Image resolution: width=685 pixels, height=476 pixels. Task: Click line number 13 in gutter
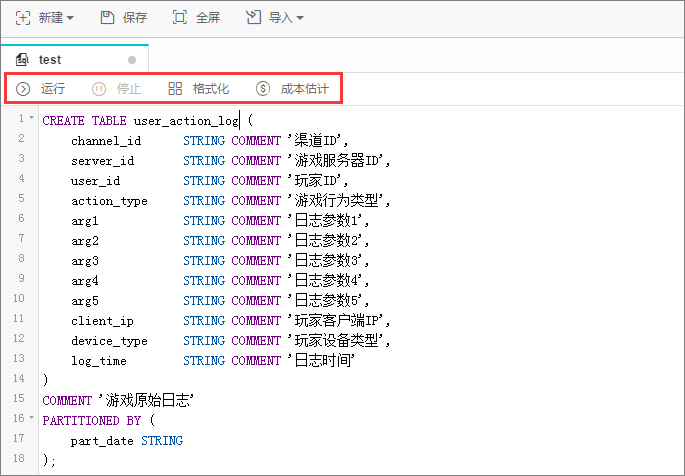pos(19,358)
